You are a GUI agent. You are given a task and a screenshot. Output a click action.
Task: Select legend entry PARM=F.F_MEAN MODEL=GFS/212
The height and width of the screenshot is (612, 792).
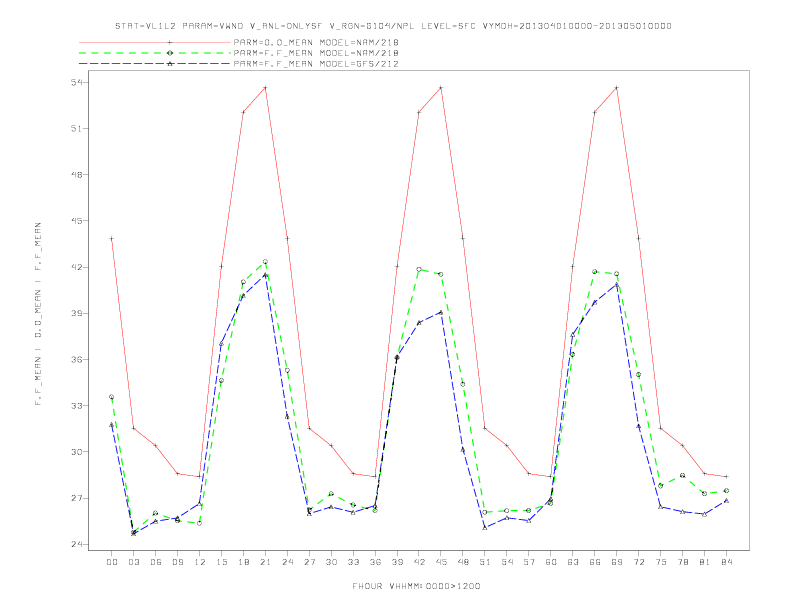tap(316, 64)
